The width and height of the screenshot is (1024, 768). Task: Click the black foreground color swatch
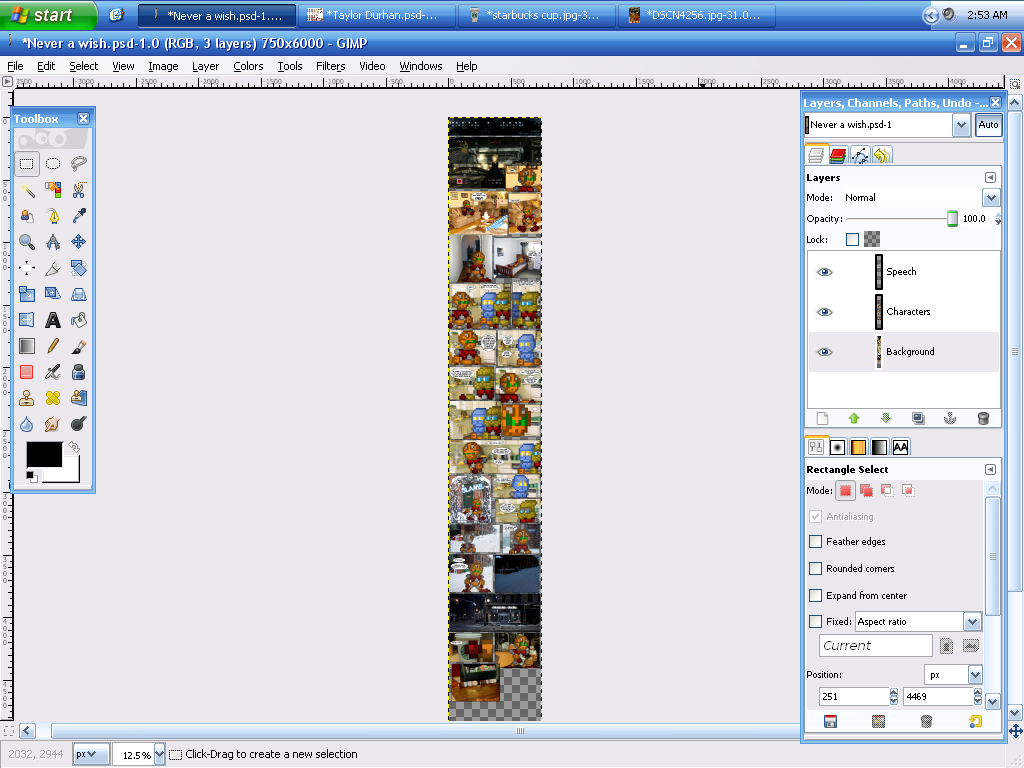(x=44, y=454)
